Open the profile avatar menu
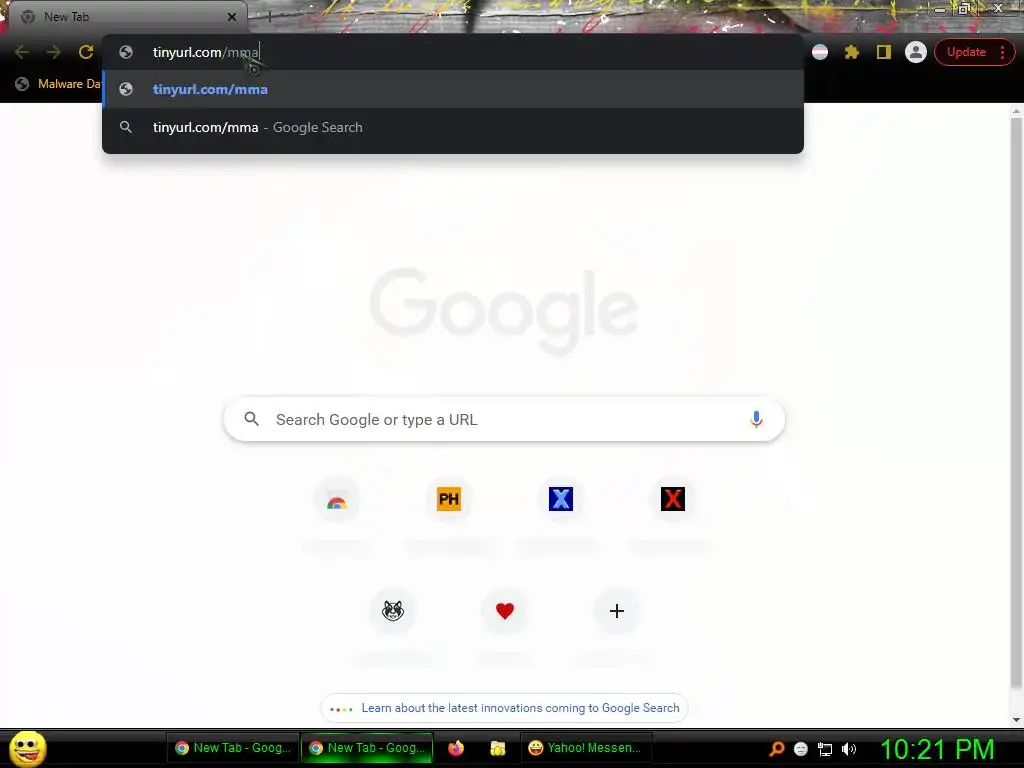 pos(916,52)
